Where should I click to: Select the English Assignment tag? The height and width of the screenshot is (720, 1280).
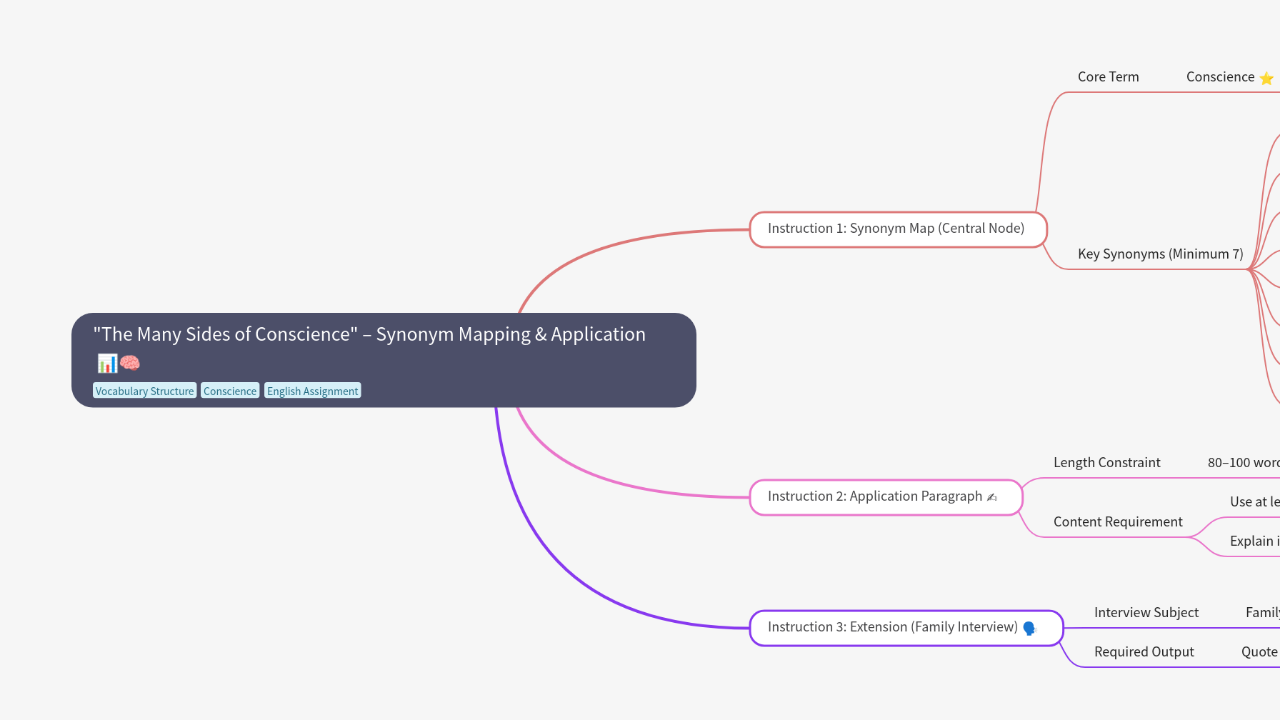(312, 391)
